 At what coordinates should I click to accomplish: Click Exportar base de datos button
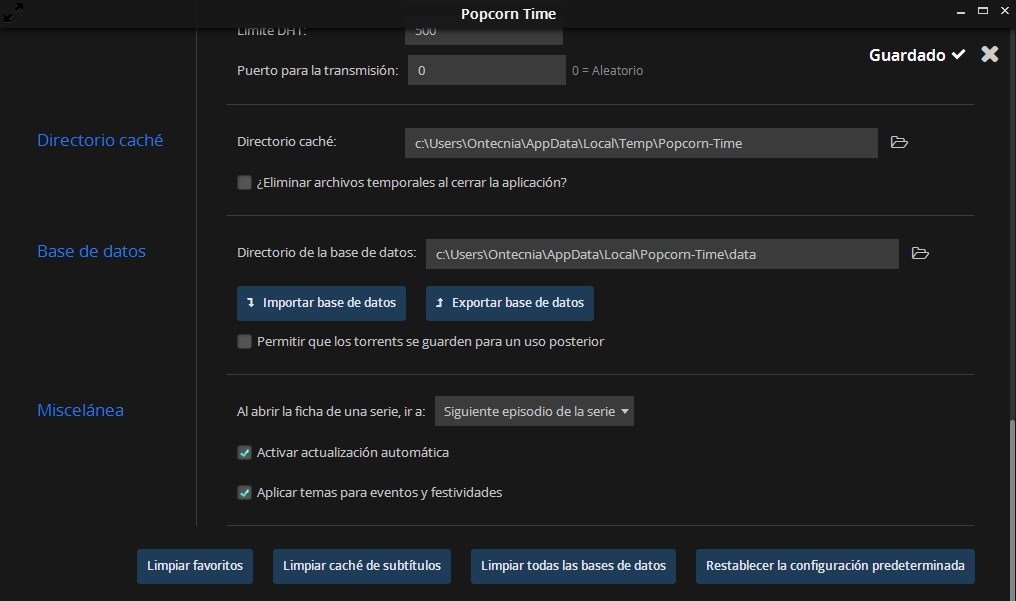(509, 303)
